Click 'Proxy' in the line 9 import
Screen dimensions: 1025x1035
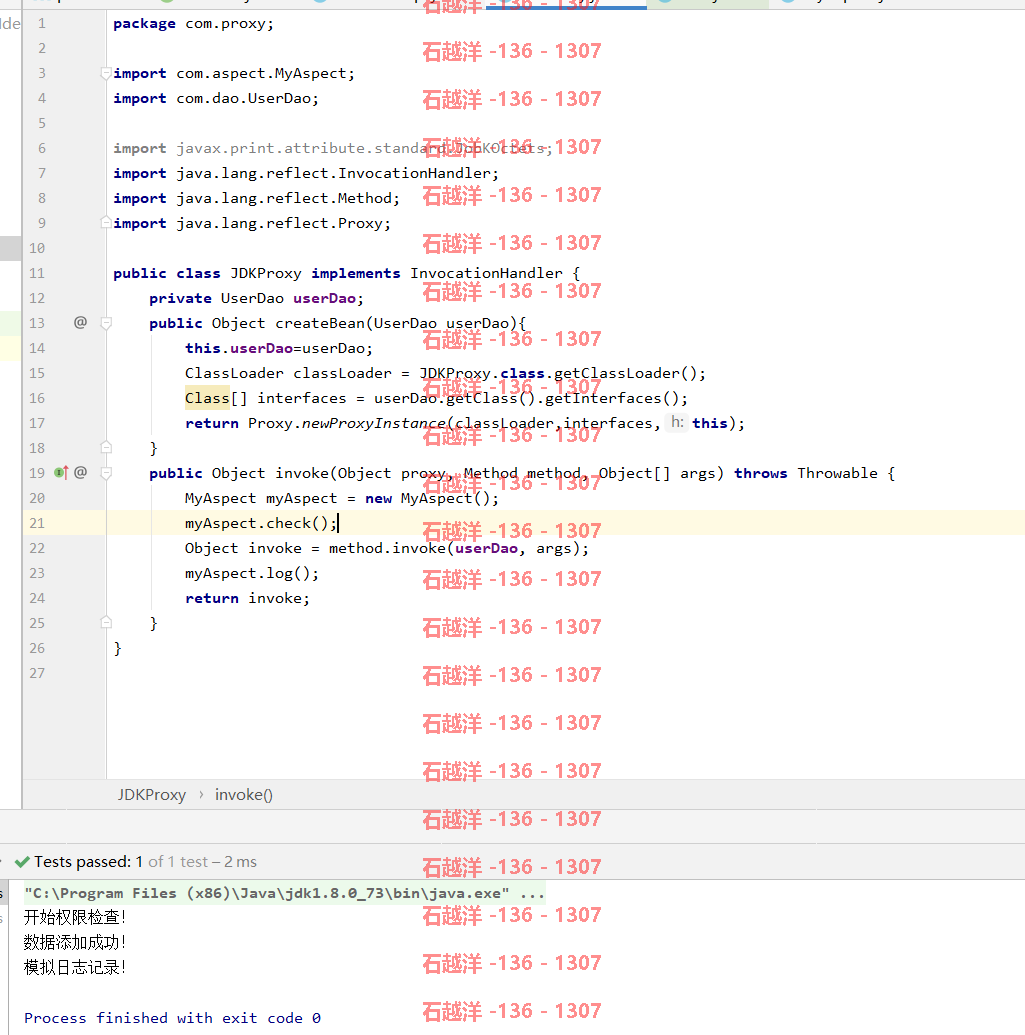(x=360, y=224)
